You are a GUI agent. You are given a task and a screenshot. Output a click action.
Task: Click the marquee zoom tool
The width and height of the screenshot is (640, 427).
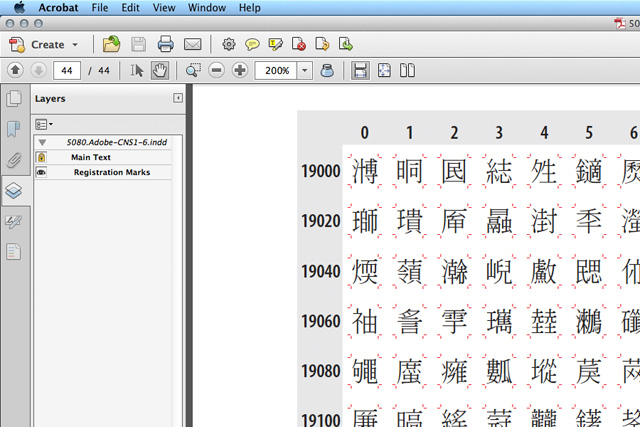(x=192, y=70)
